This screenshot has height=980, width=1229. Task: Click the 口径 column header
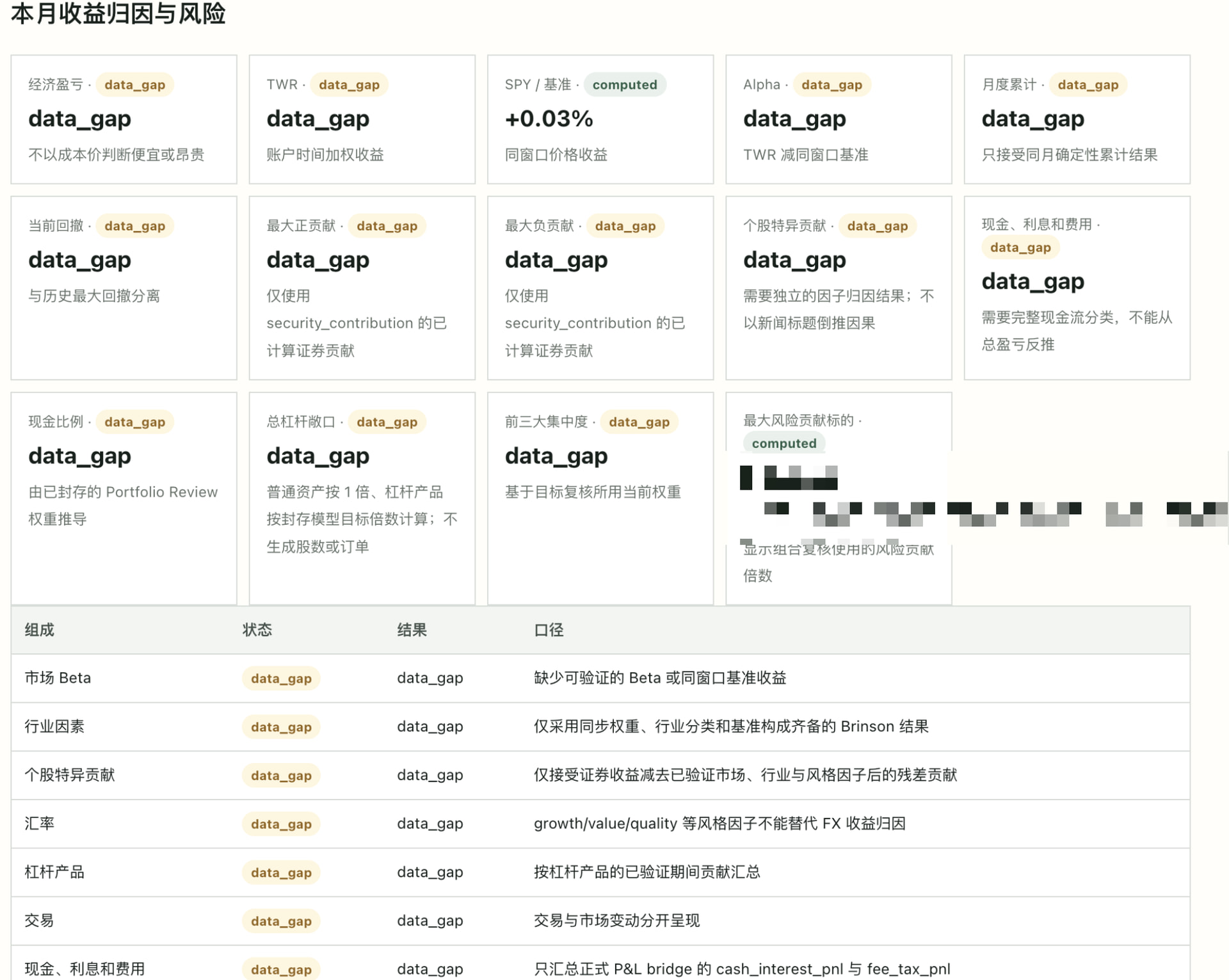pyautogui.click(x=549, y=630)
